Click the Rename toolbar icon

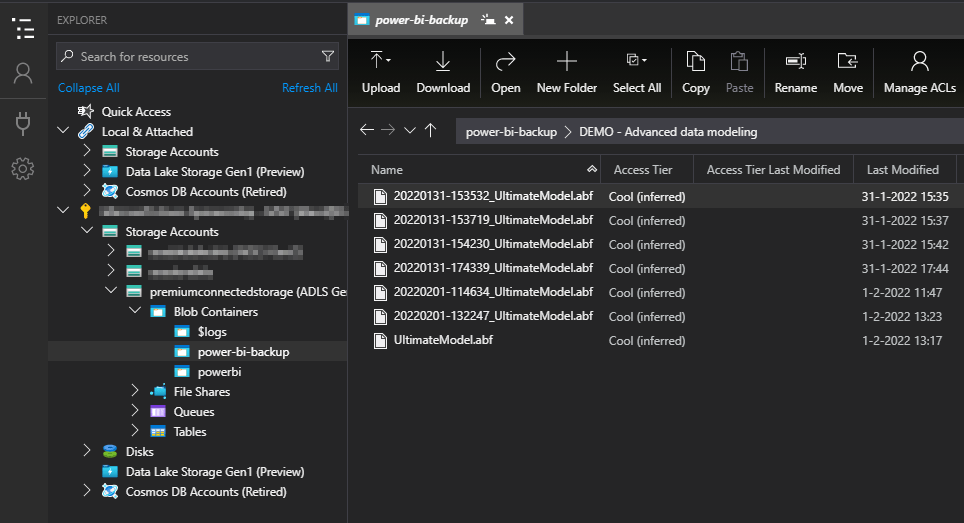click(795, 72)
